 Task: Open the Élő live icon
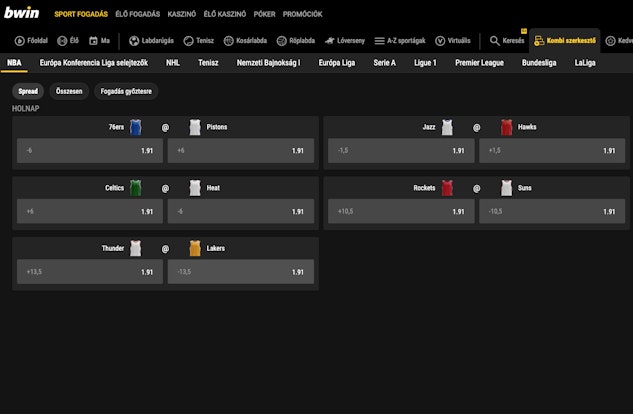(62, 41)
